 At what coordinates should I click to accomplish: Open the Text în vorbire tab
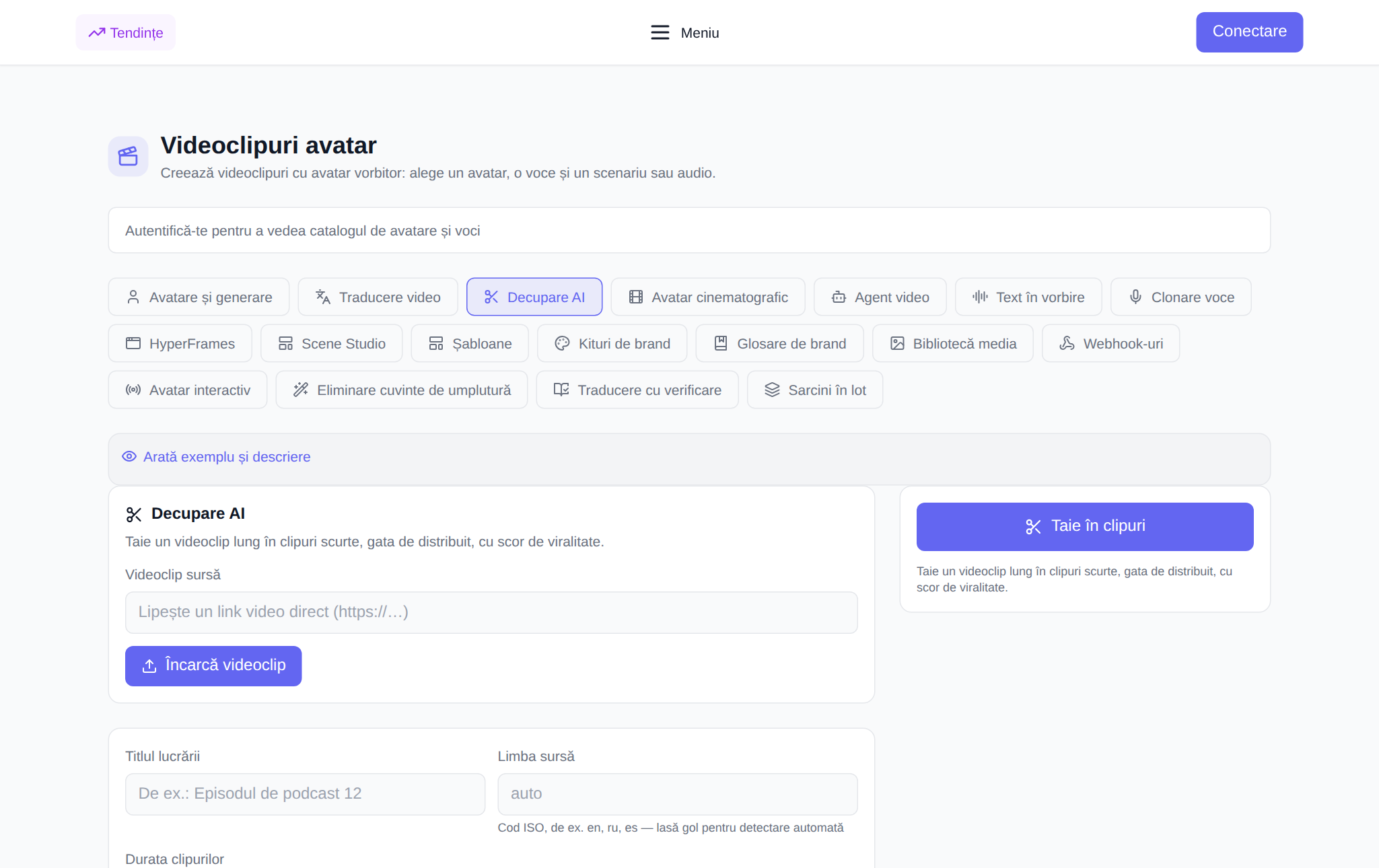[x=1028, y=297]
